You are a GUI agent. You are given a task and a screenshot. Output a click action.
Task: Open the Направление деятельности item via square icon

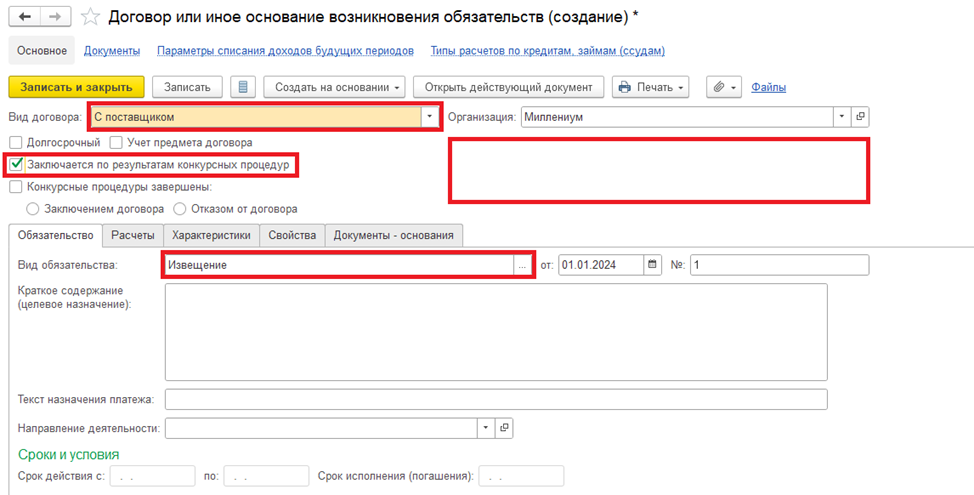pyautogui.click(x=504, y=428)
